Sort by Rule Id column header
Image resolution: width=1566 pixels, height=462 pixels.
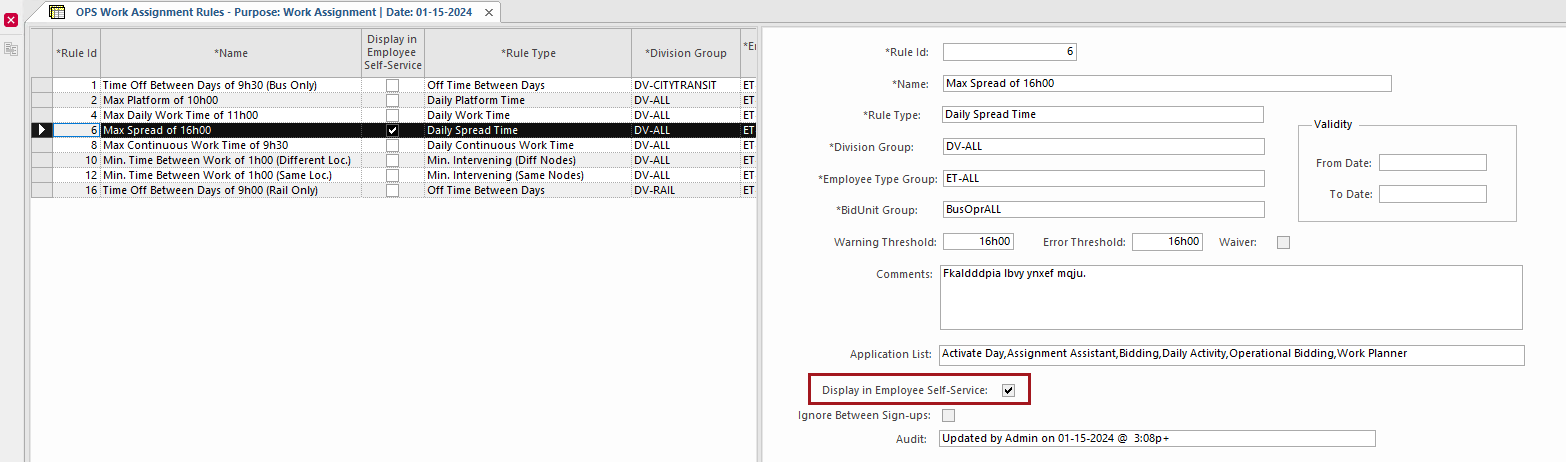(x=77, y=53)
